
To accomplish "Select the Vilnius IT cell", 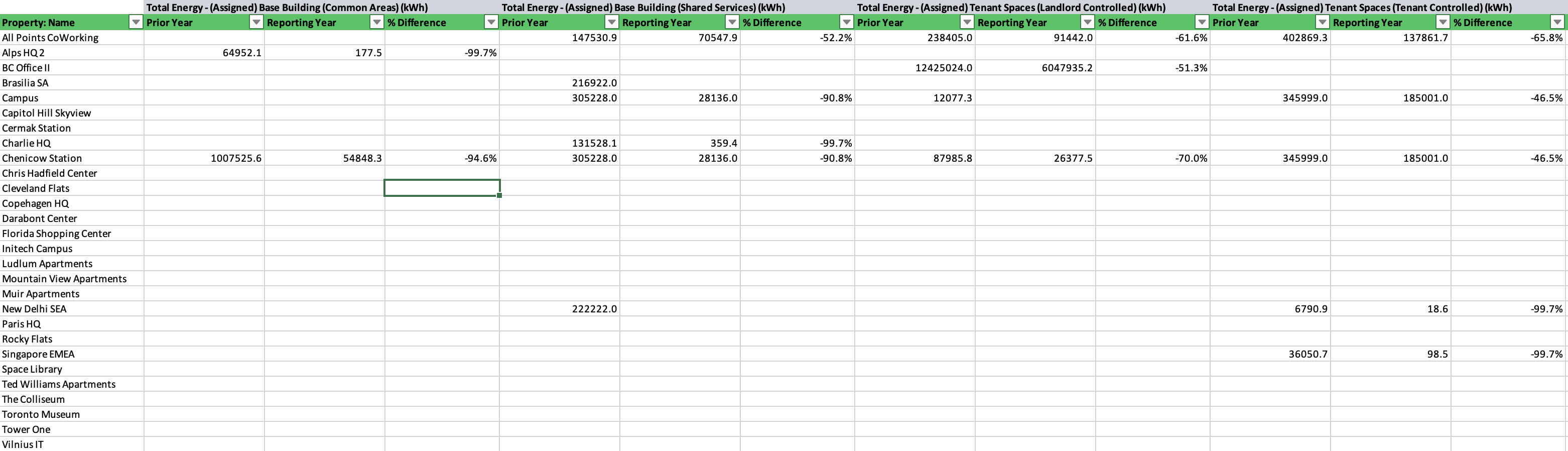I will (x=72, y=444).
